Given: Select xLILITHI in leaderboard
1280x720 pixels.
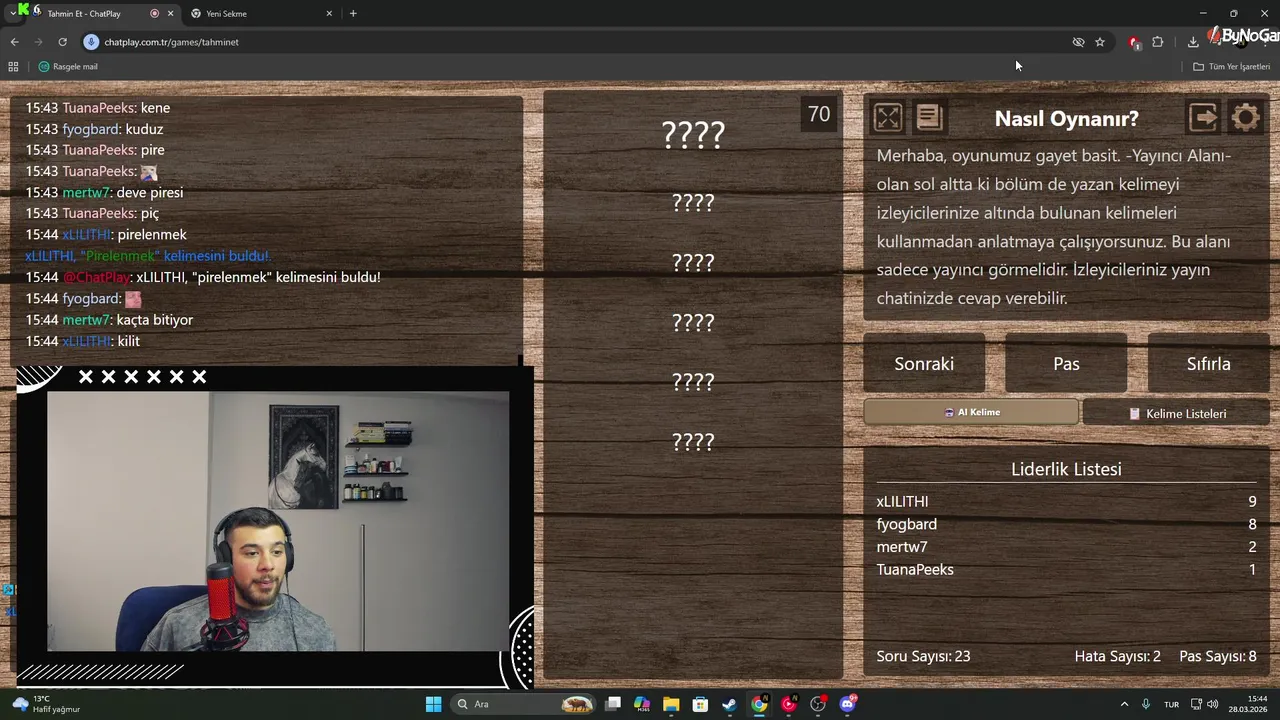Looking at the screenshot, I should click(902, 502).
